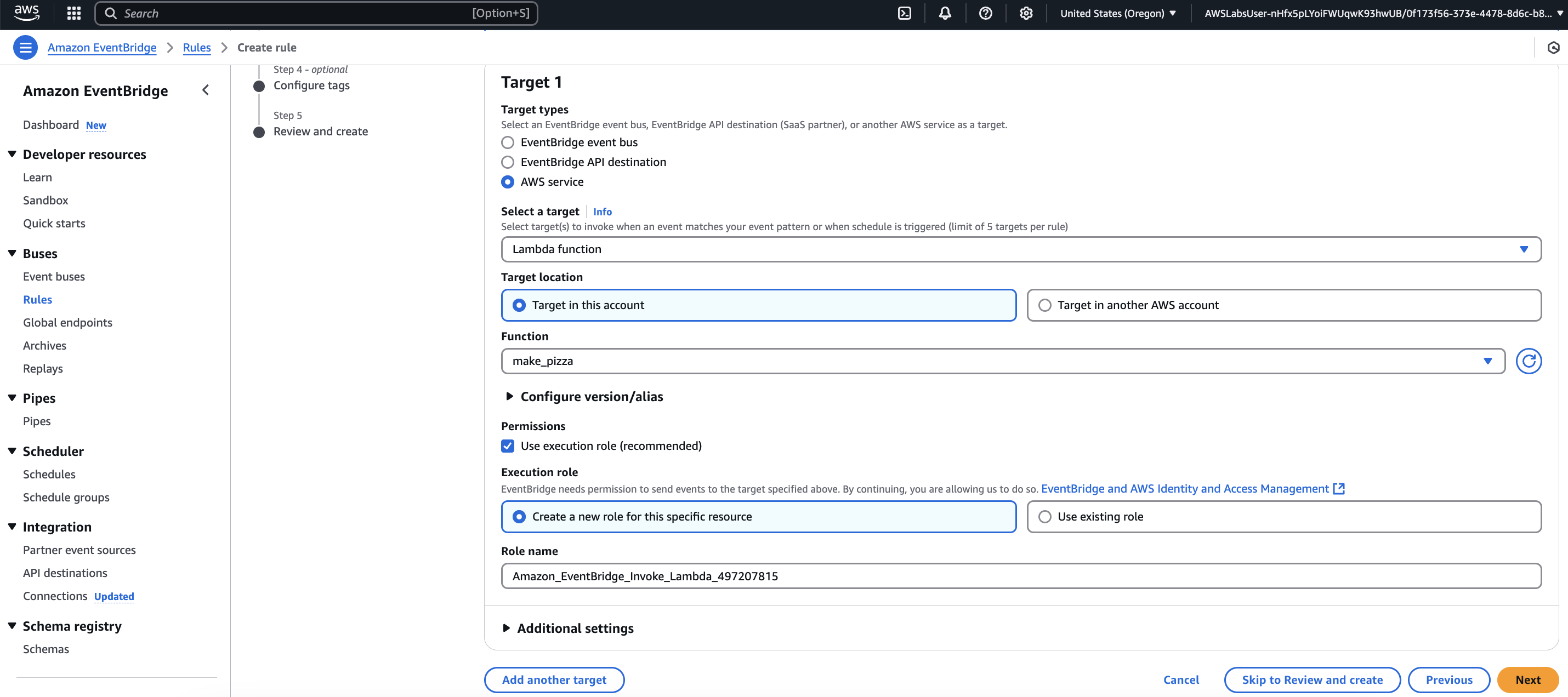Open notifications bell icon
The height and width of the screenshot is (697, 1568).
click(x=945, y=13)
